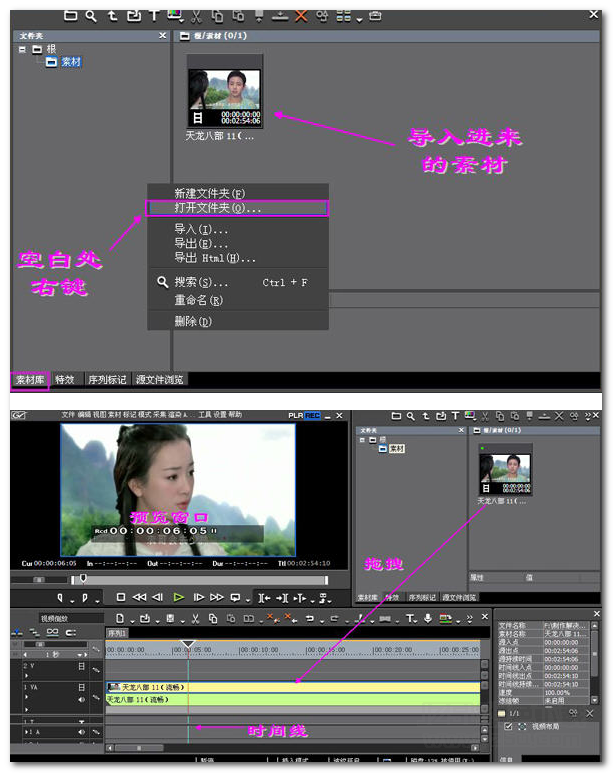613x773 pixels.
Task: Switch to the 特效 tab in top panel
Action: 65,380
